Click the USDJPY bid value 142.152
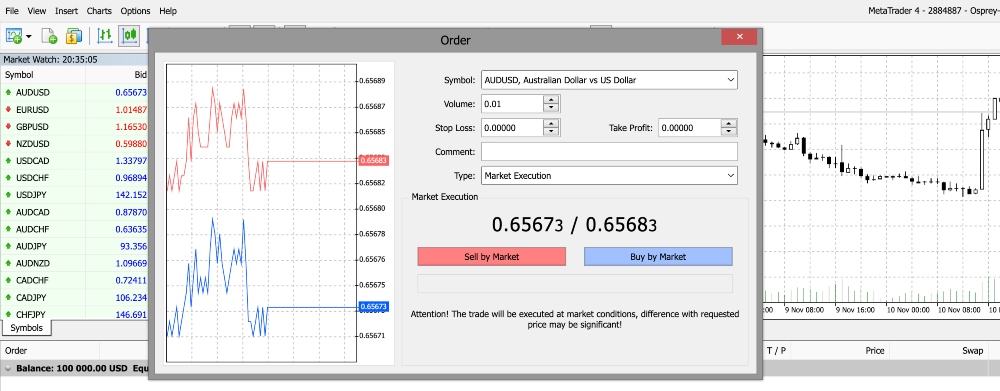The width and height of the screenshot is (1000, 391). coord(131,195)
